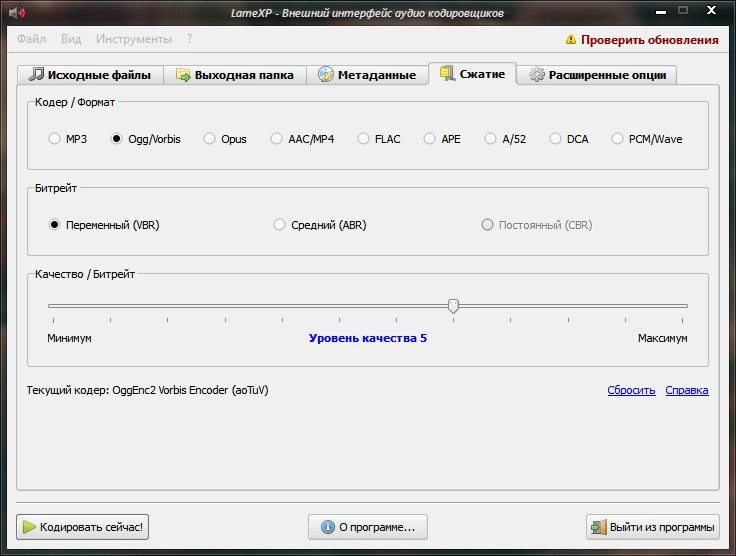Screen dimensions: 736x556
Task: Click the Максимум label
Action: [x=662, y=338]
